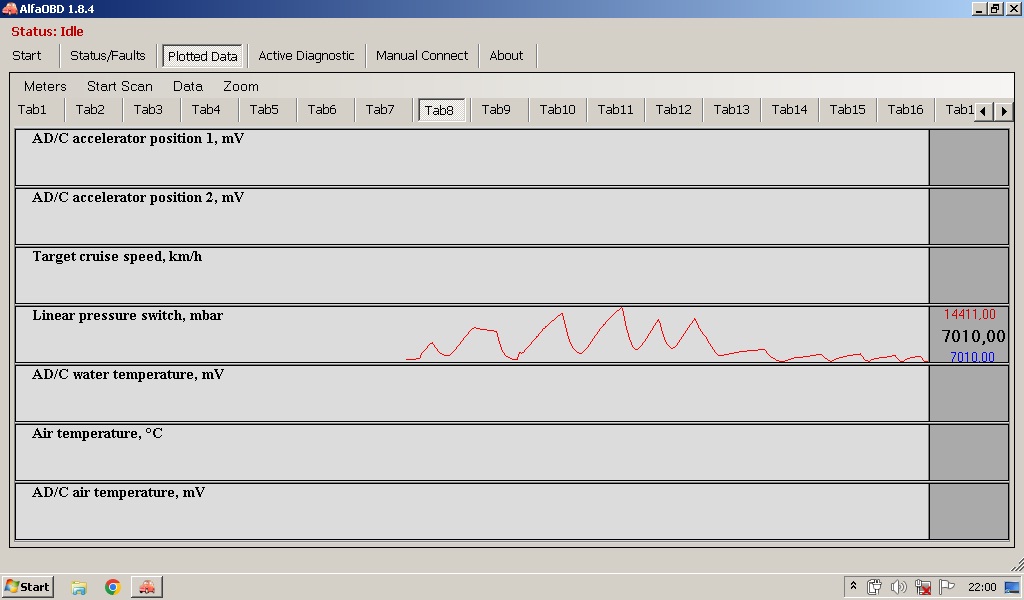
Task: Click the network tray icon with red X
Action: point(922,587)
